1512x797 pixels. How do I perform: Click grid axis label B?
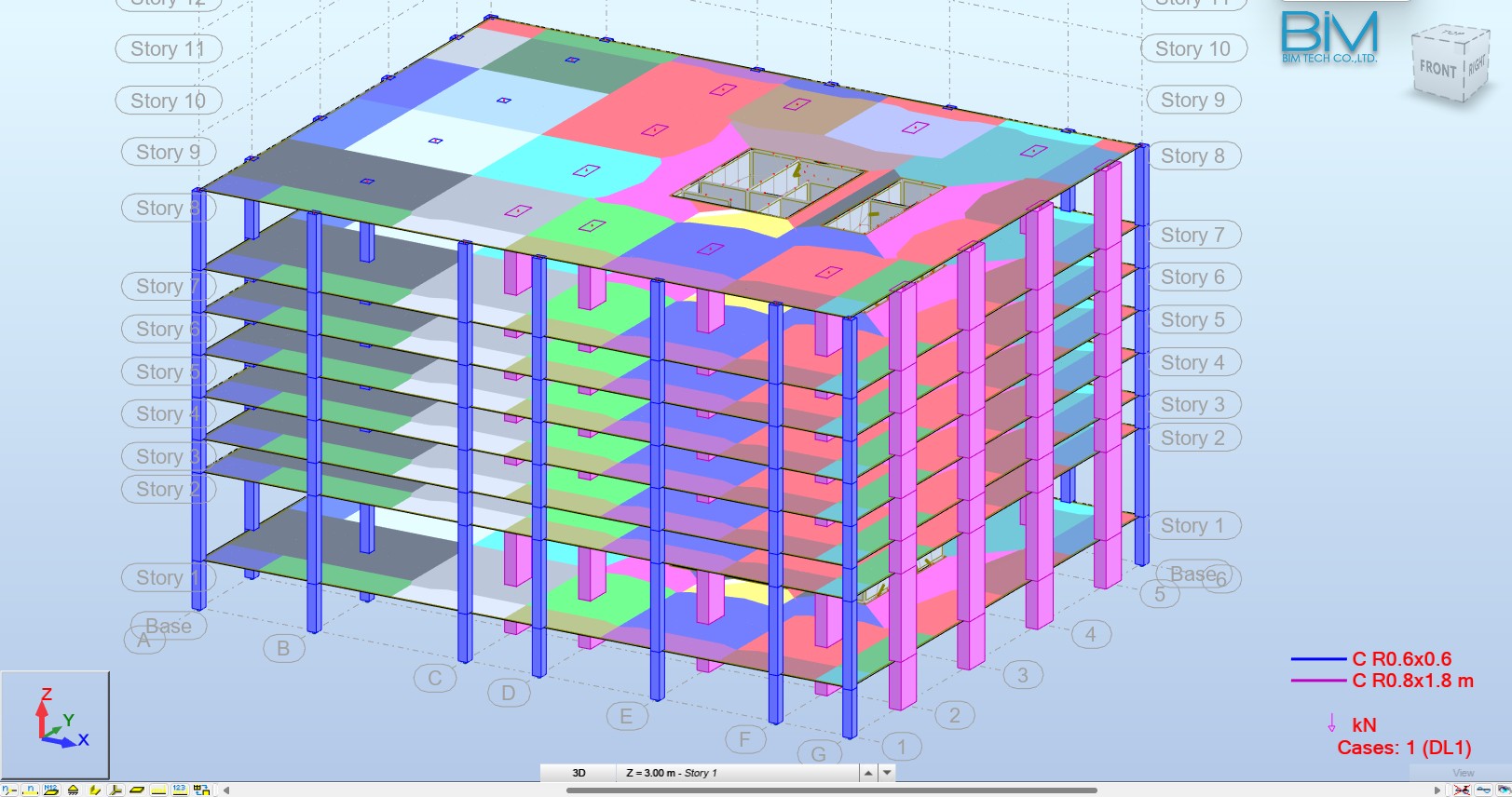(x=283, y=648)
